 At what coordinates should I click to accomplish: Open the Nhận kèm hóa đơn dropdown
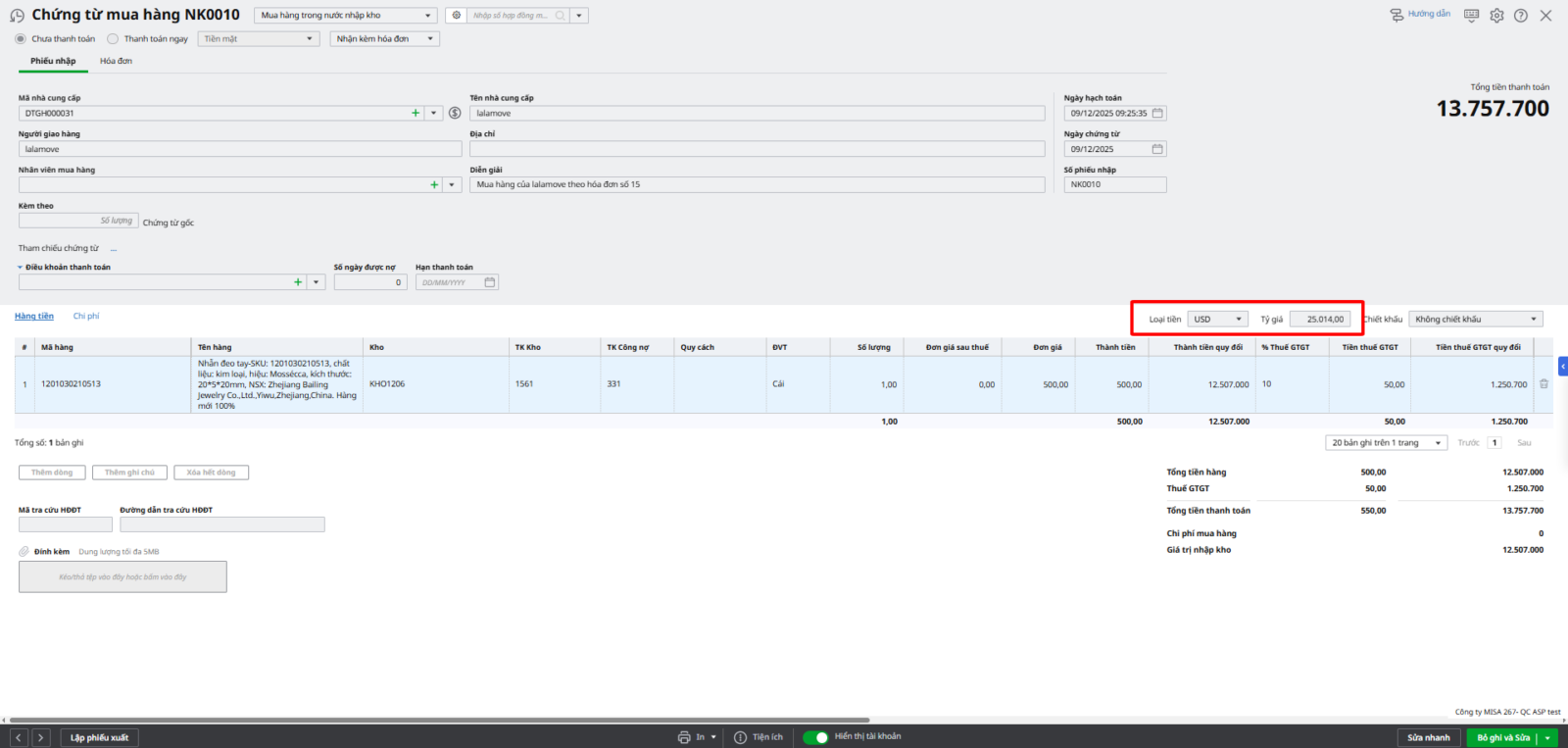pos(384,39)
